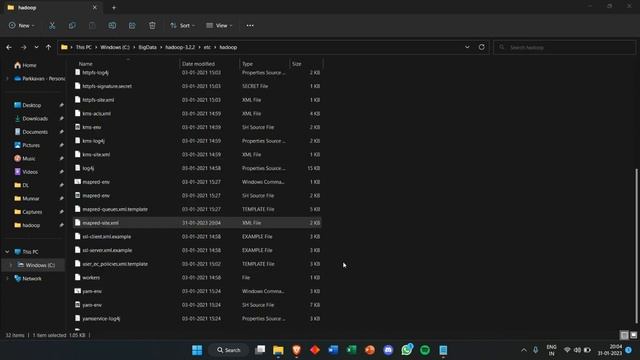Open the Sort options dropdown
Screen dimensions: 640x360
pos(182,25)
